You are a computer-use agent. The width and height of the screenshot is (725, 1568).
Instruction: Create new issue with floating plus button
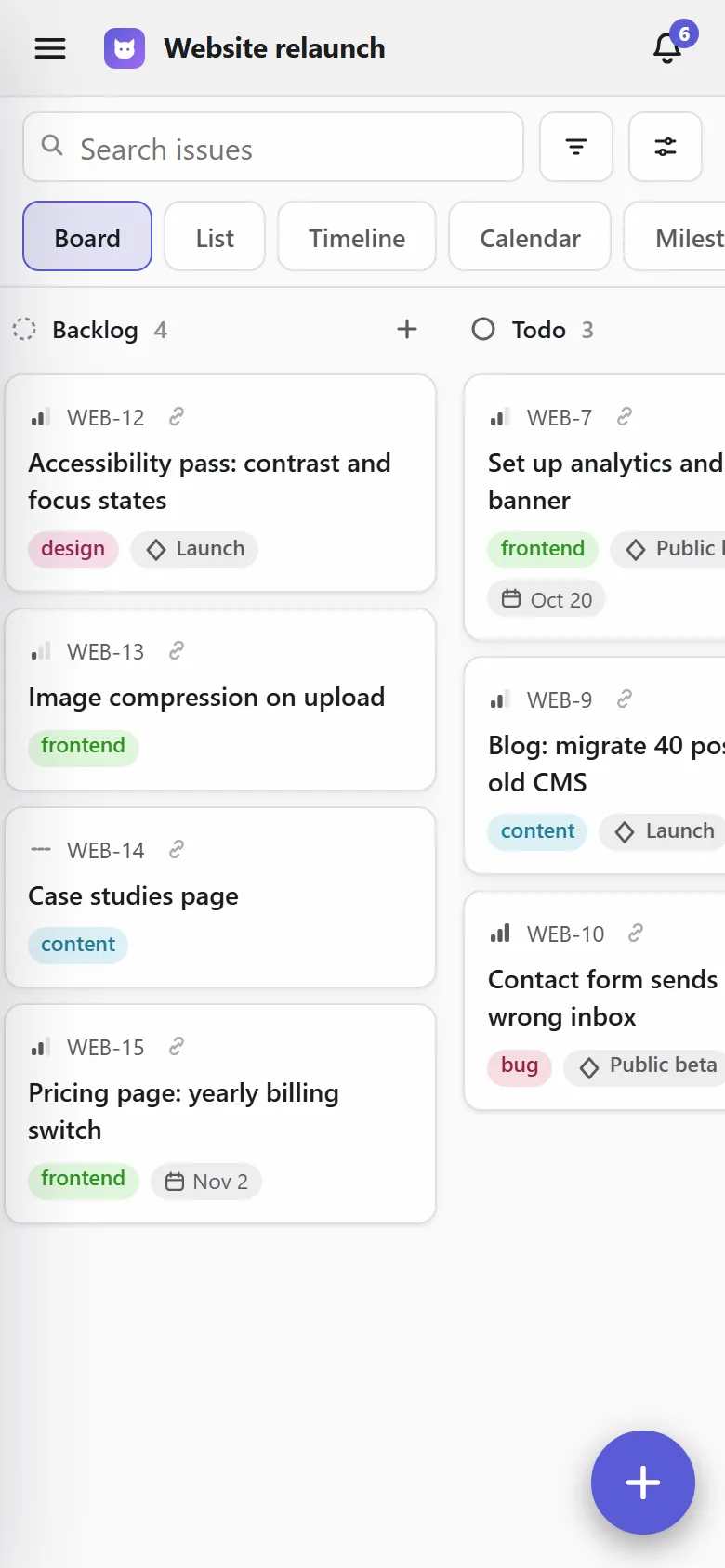[x=643, y=1483]
